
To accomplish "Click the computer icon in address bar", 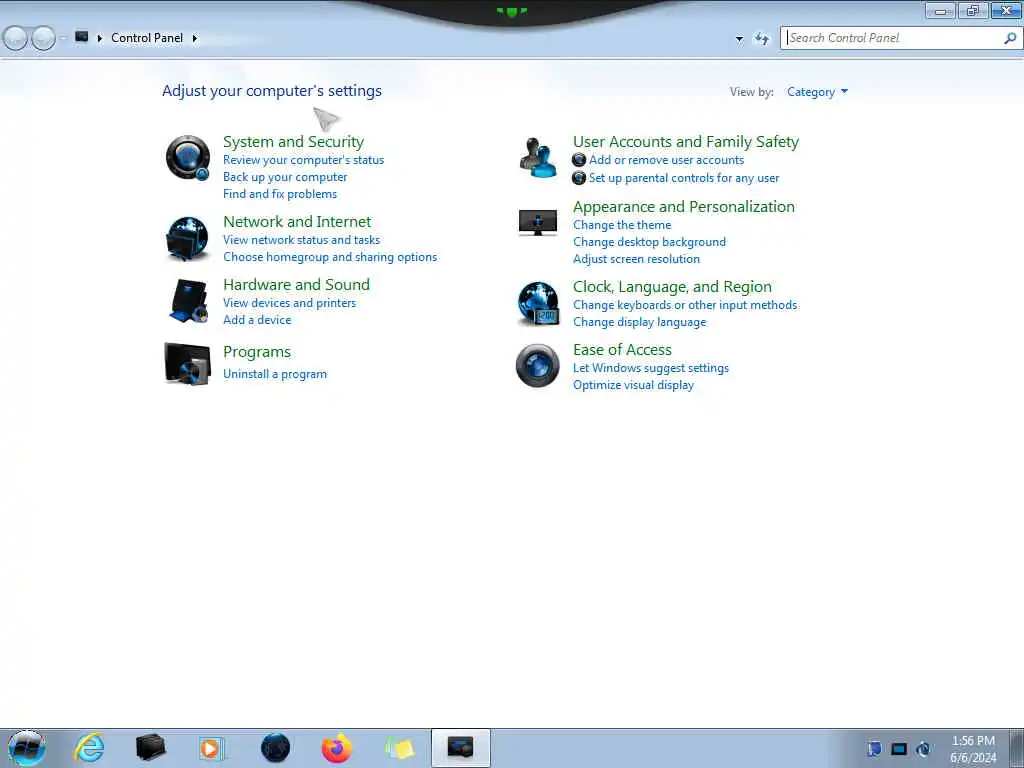I will point(82,37).
